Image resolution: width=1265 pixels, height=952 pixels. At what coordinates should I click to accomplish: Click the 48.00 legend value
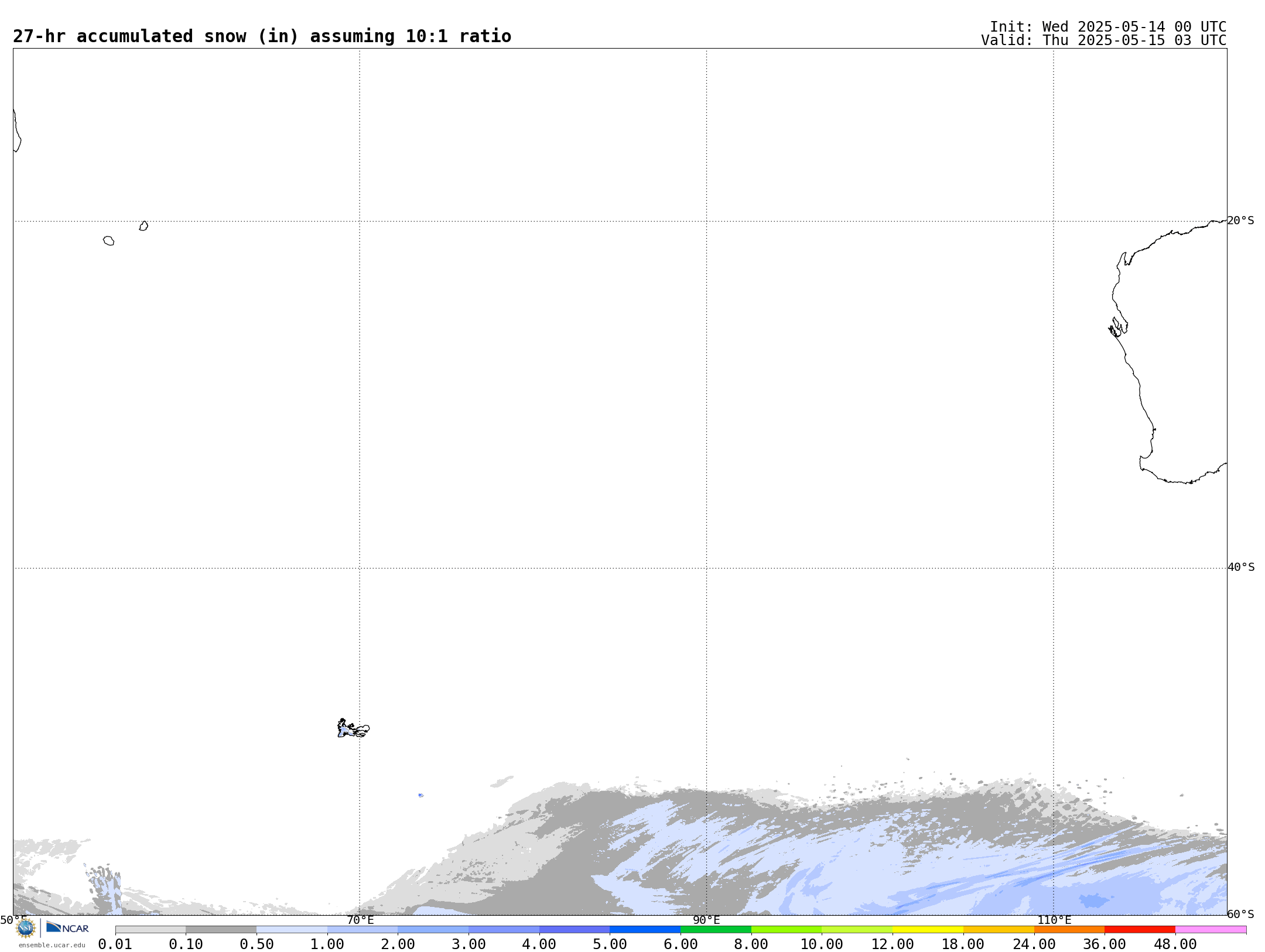point(1175,944)
